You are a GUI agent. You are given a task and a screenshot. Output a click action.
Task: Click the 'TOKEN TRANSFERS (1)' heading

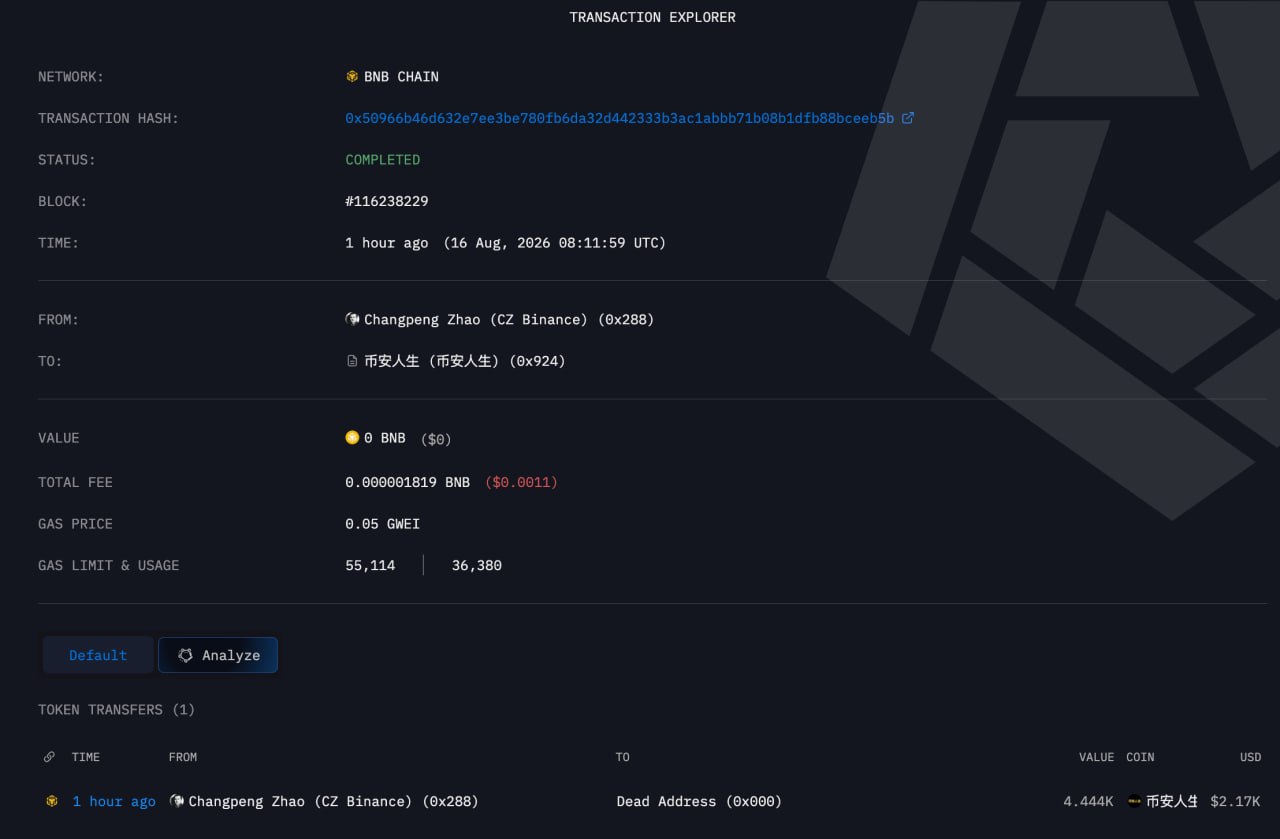coord(116,709)
